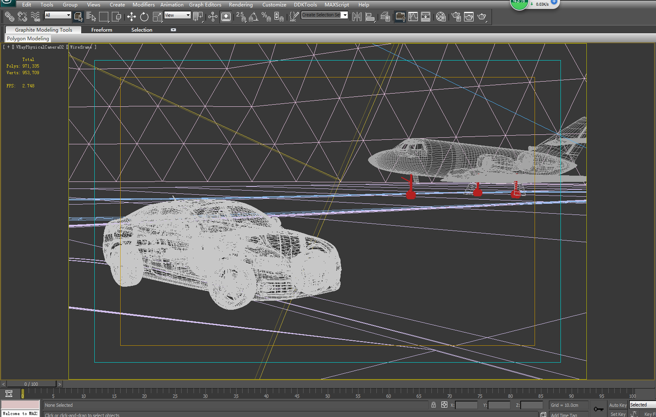The height and width of the screenshot is (417, 656).
Task: Open the Layer Manager
Action: [385, 16]
